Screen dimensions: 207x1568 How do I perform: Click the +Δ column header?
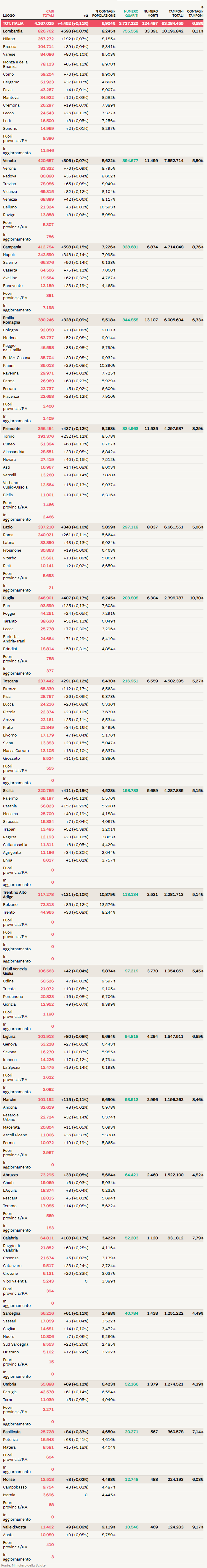(86, 16)
